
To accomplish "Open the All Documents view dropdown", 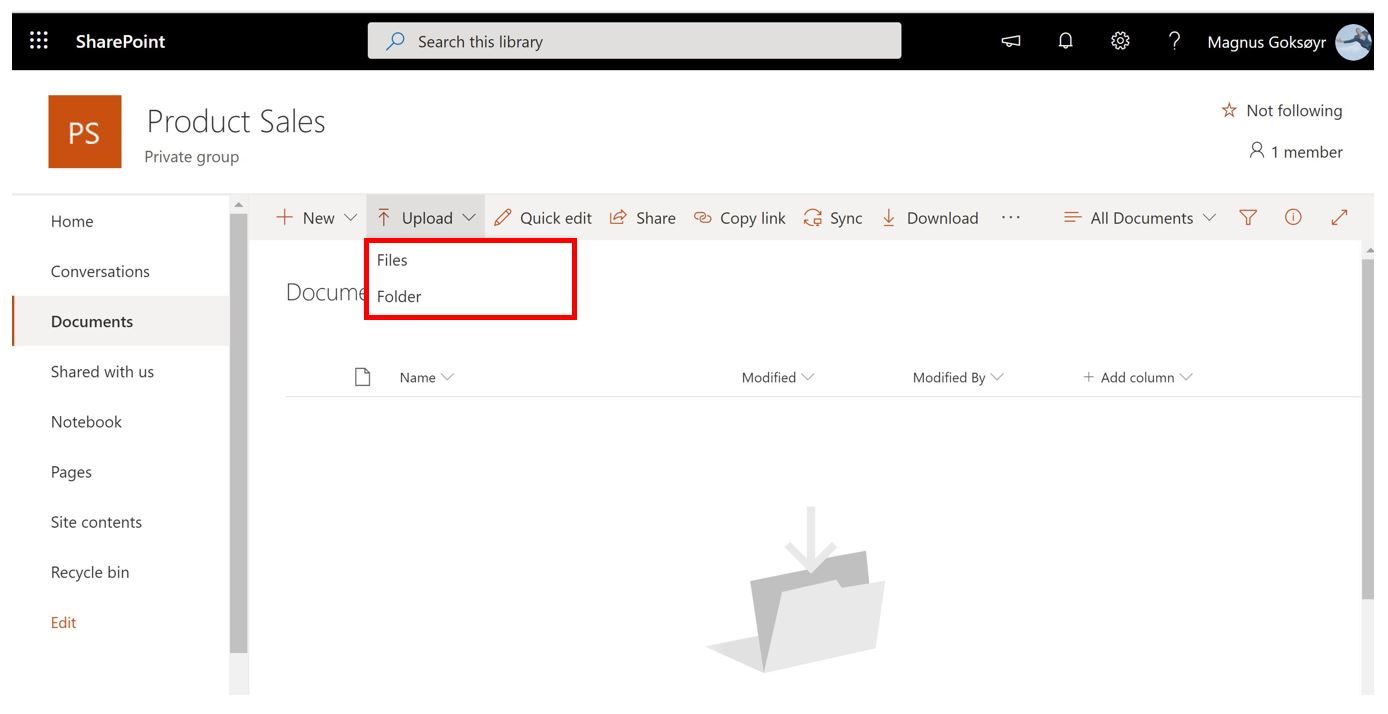I will pos(1140,218).
